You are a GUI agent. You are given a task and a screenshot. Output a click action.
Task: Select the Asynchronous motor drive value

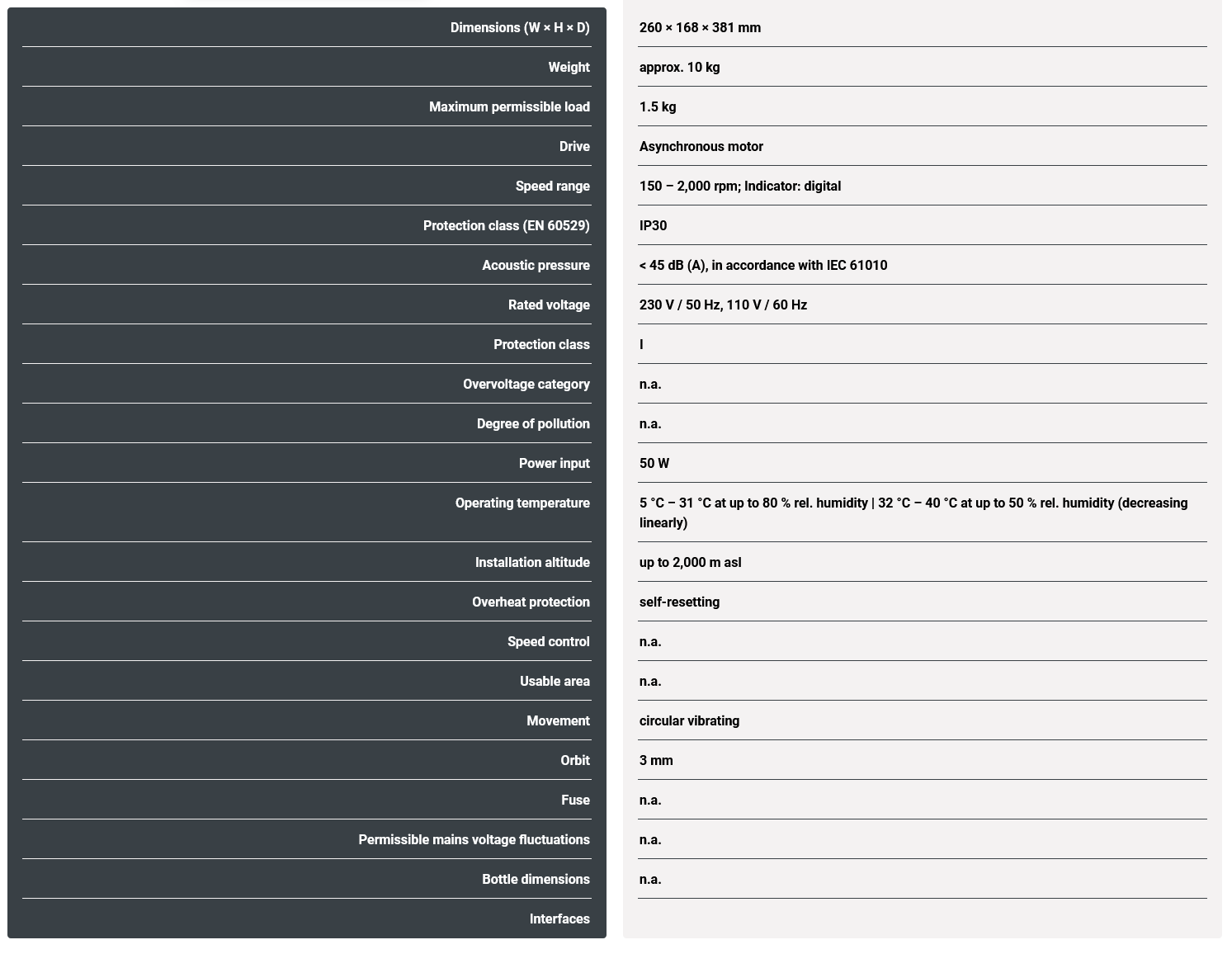(x=701, y=147)
